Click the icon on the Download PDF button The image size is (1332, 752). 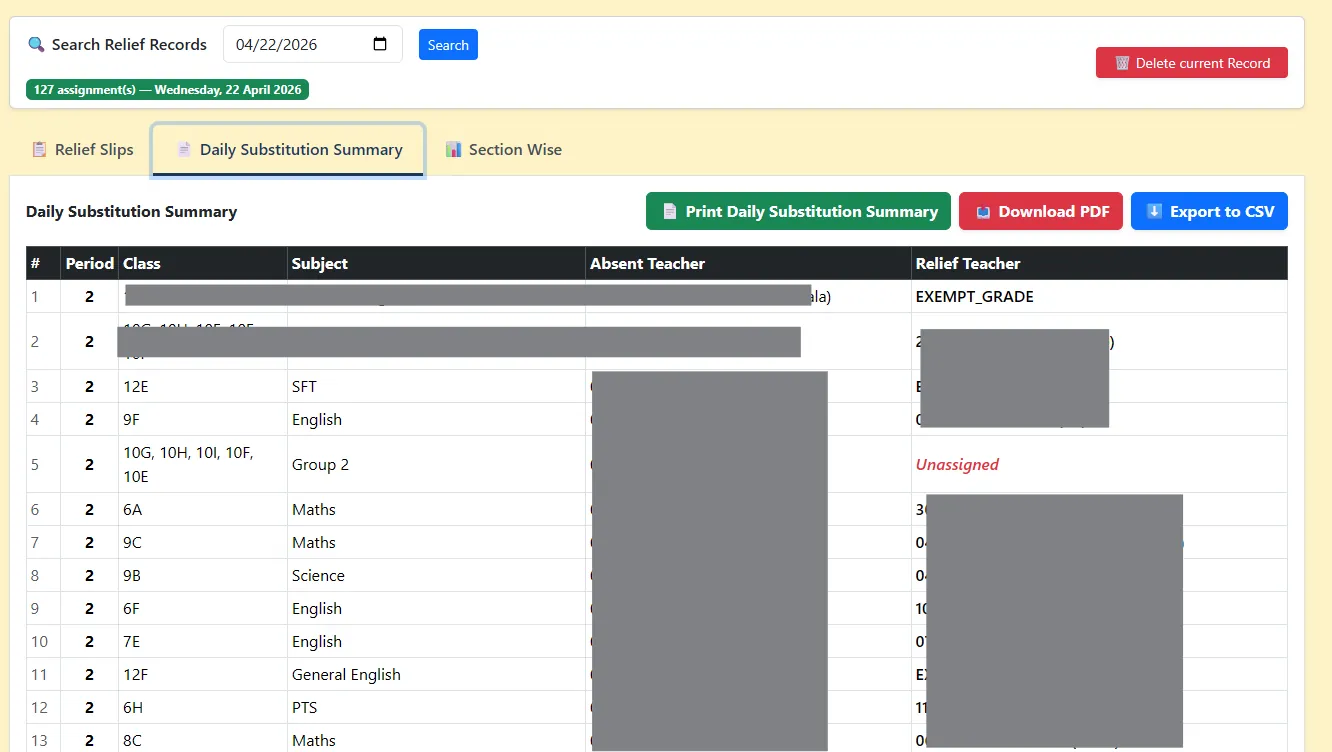pyautogui.click(x=983, y=212)
